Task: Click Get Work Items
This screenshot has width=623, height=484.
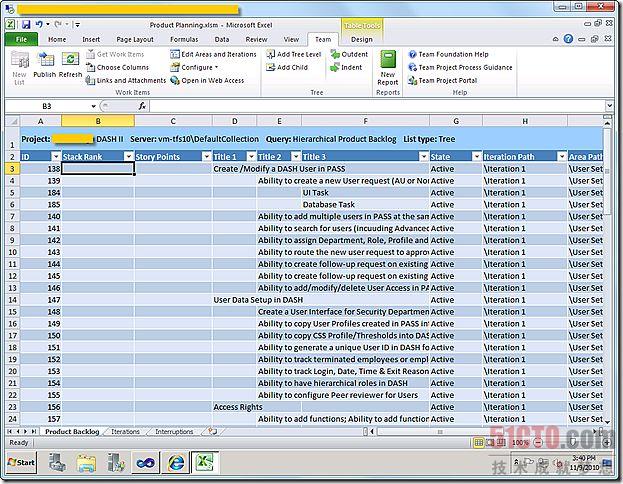Action: tap(115, 54)
